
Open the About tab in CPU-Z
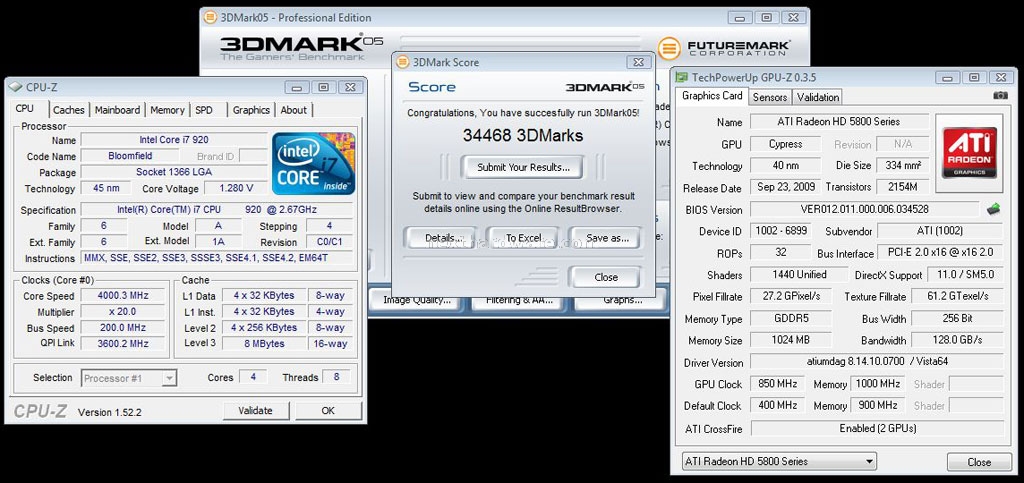[293, 110]
